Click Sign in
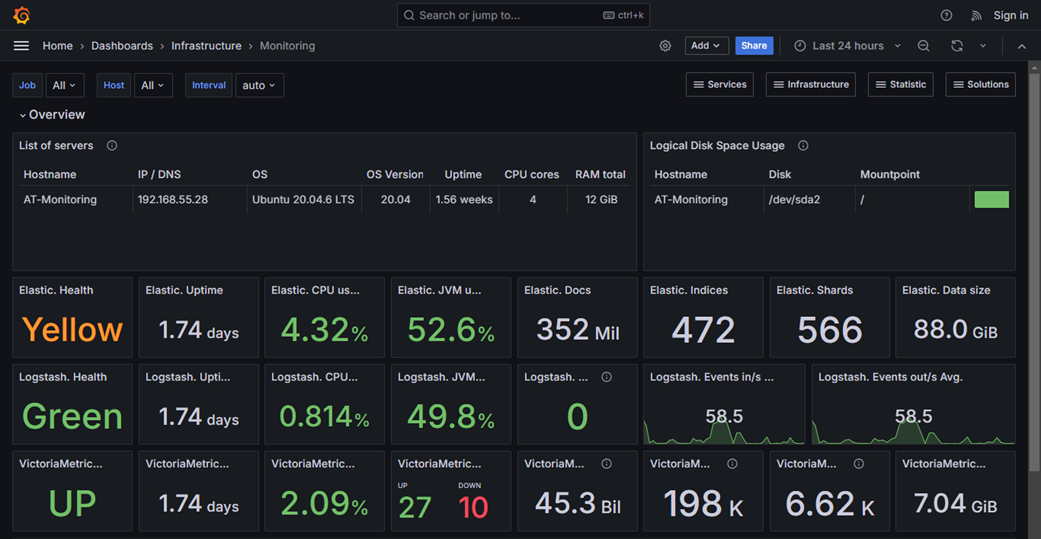This screenshot has width=1041, height=539. tap(1011, 15)
